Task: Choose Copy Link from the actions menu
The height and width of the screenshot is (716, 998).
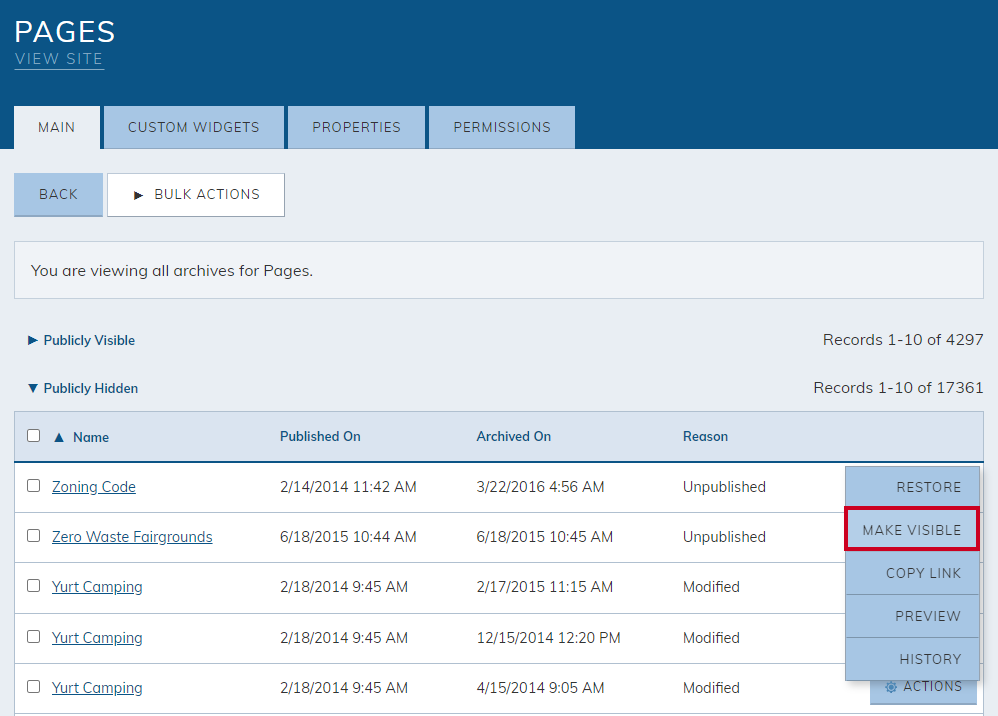Action: (x=912, y=573)
